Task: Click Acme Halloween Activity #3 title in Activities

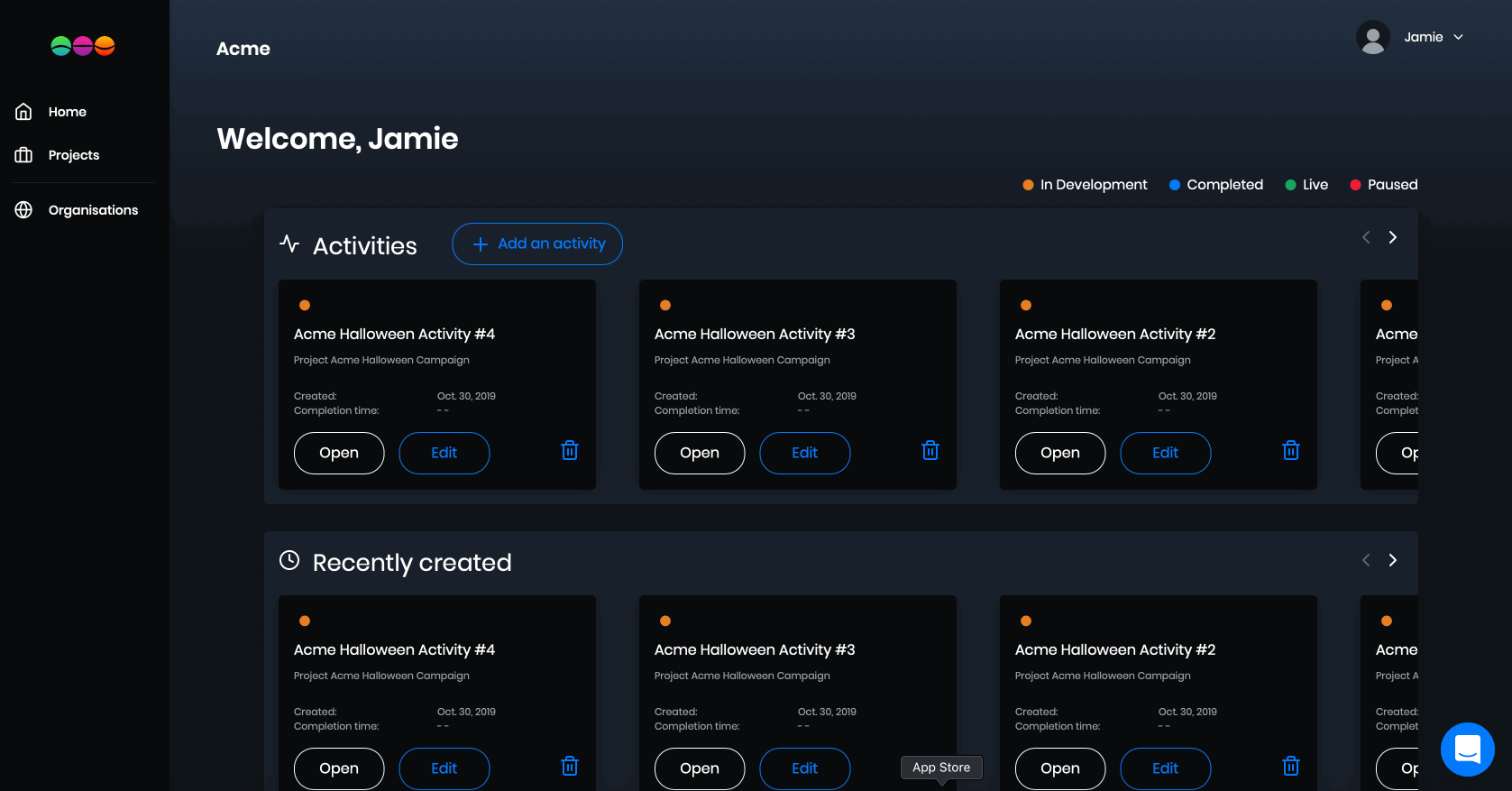Action: pos(755,334)
